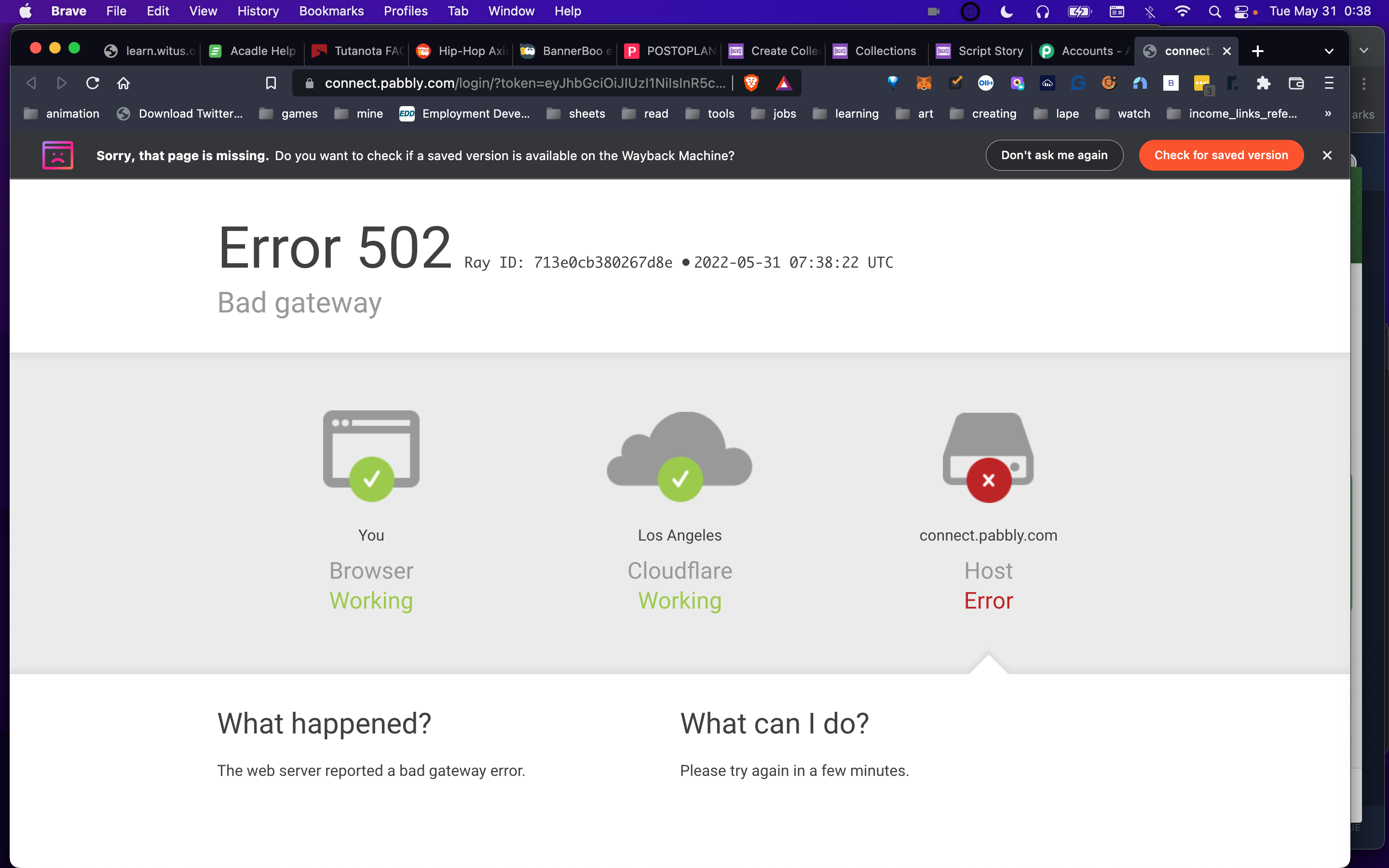1389x868 pixels.
Task: Click the Brave Shields lion icon
Action: click(x=751, y=83)
